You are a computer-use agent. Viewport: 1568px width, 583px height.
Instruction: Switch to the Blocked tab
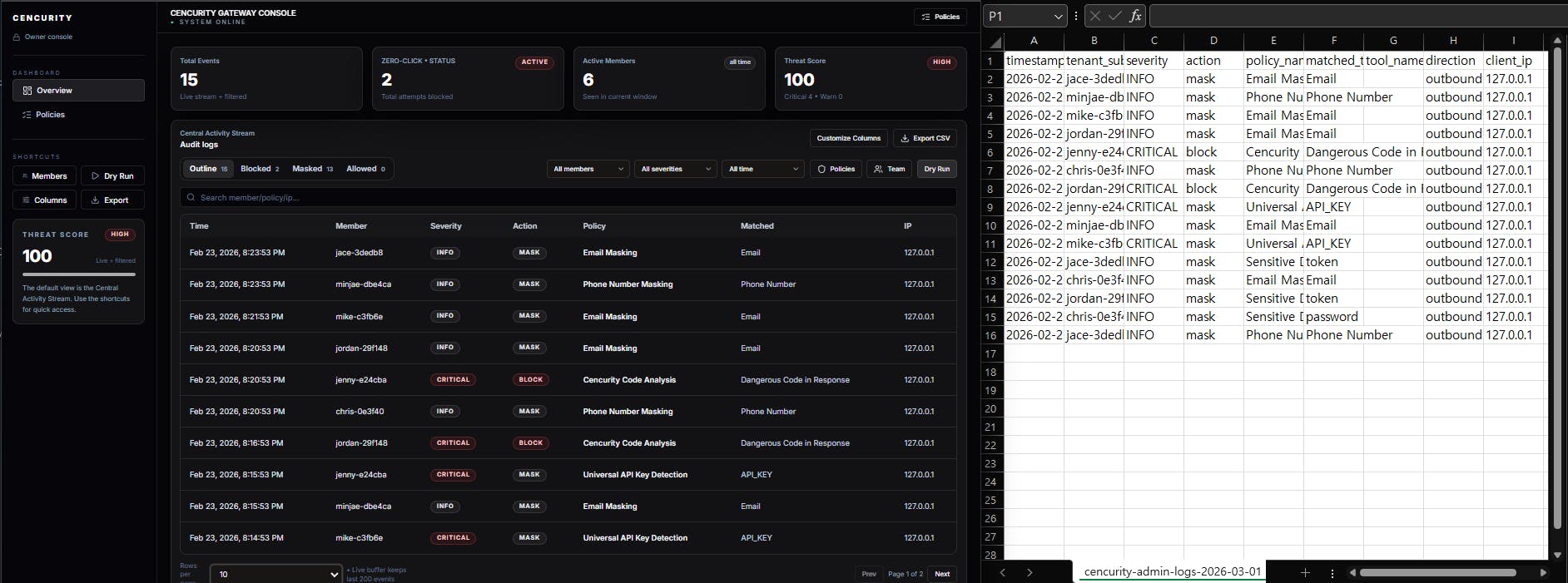pos(260,169)
